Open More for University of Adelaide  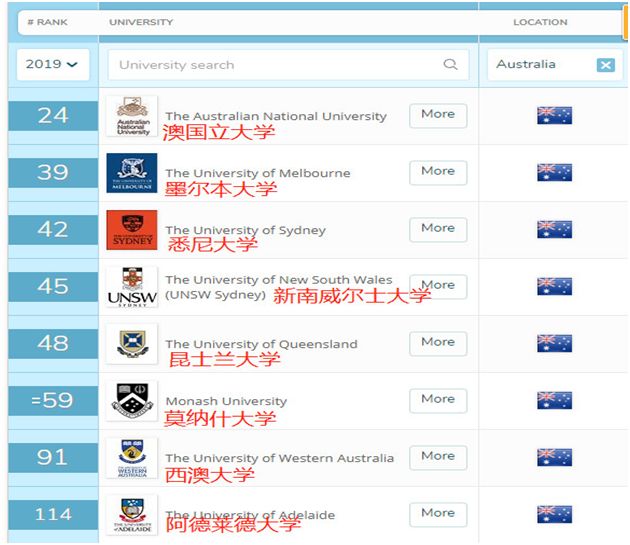438,514
